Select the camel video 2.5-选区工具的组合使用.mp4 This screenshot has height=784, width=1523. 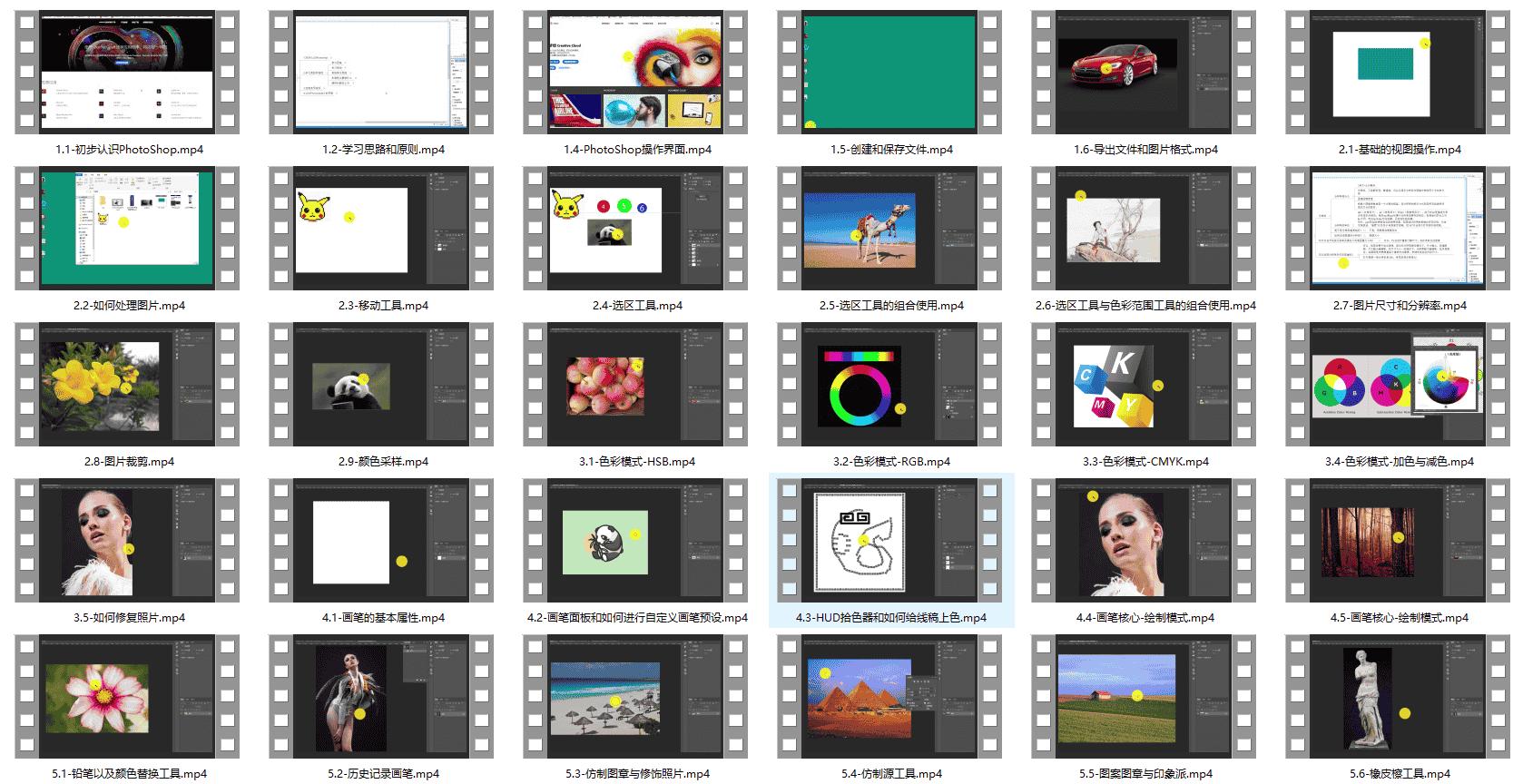point(889,229)
